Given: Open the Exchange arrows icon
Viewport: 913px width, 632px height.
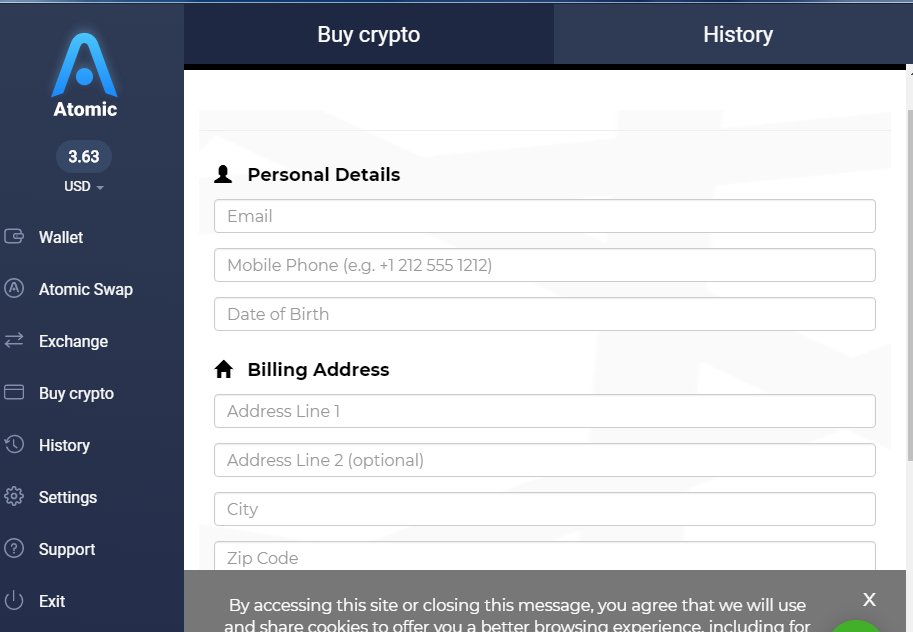Looking at the screenshot, I should (14, 340).
